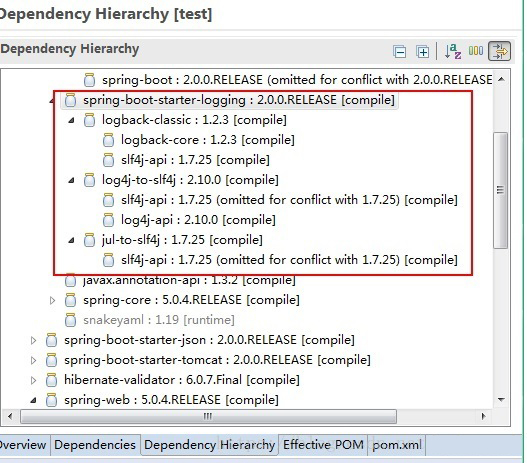Expand the spring-core dependency node

coord(52,300)
